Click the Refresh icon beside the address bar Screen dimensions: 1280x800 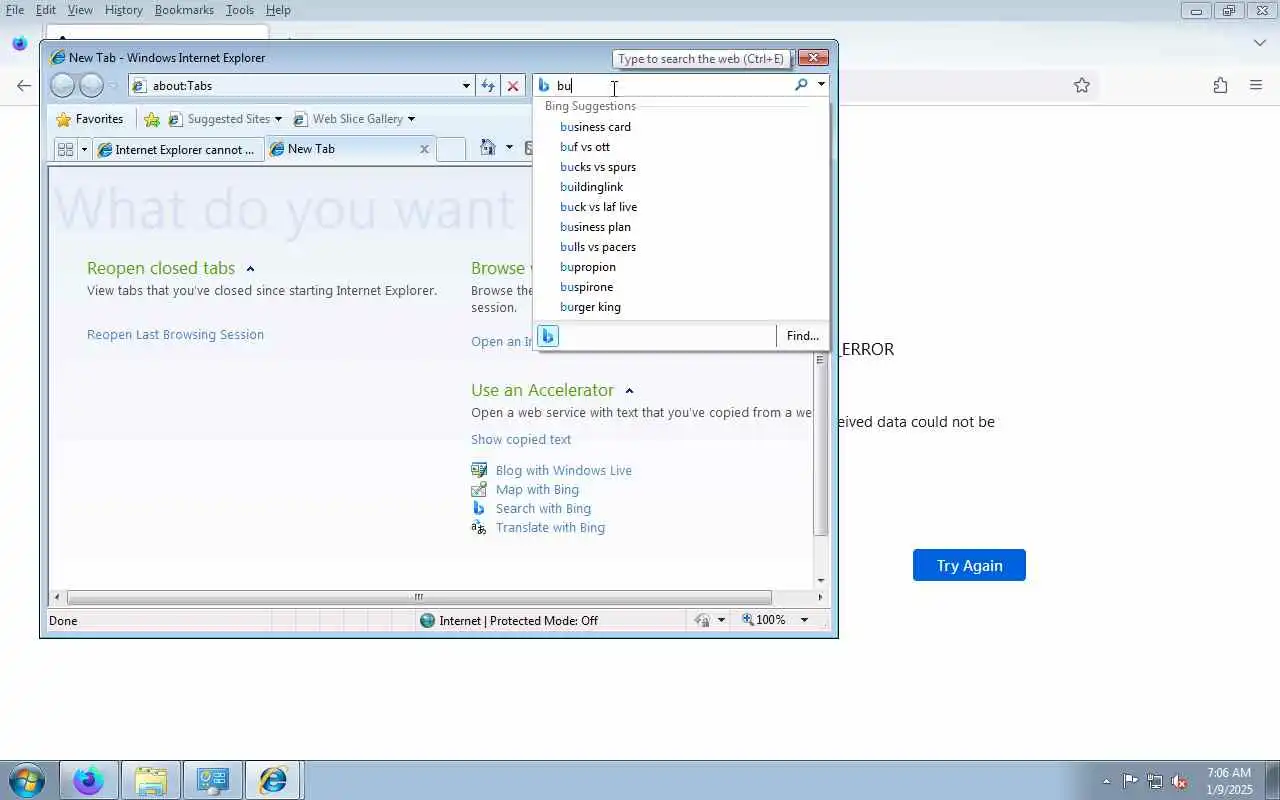(x=488, y=86)
